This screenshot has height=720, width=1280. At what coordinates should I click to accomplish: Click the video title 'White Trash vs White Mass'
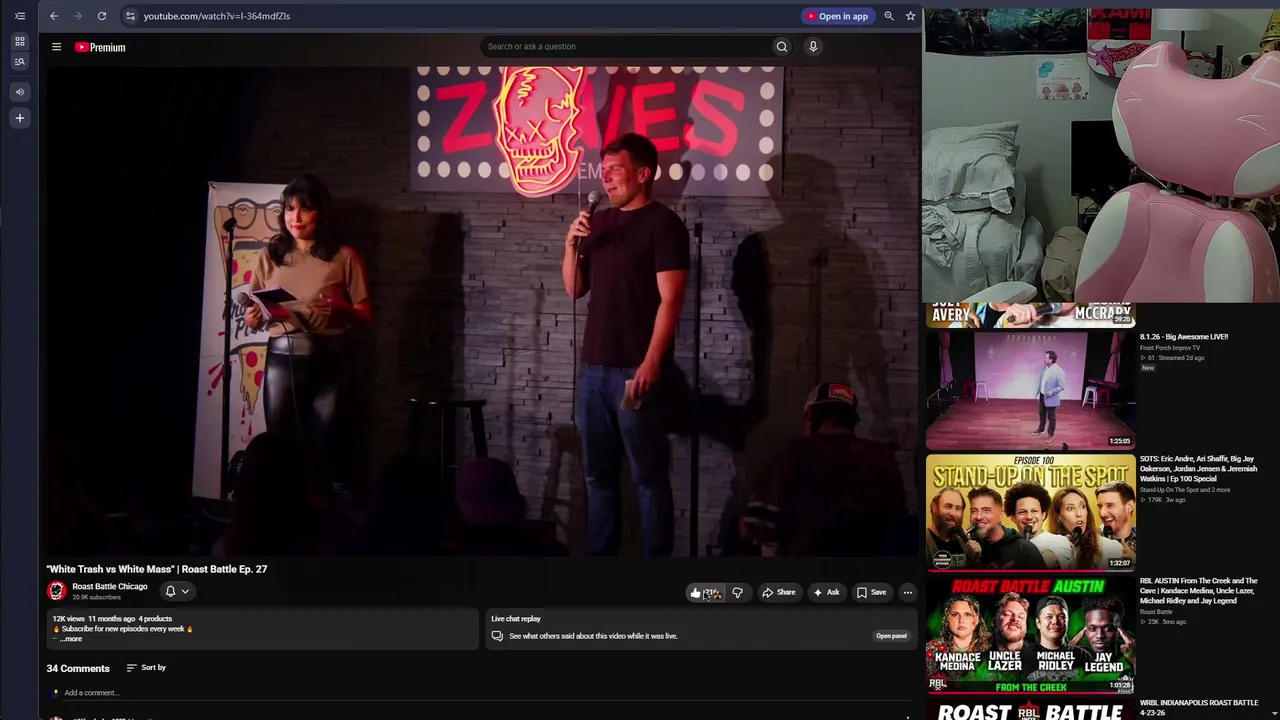coord(157,569)
